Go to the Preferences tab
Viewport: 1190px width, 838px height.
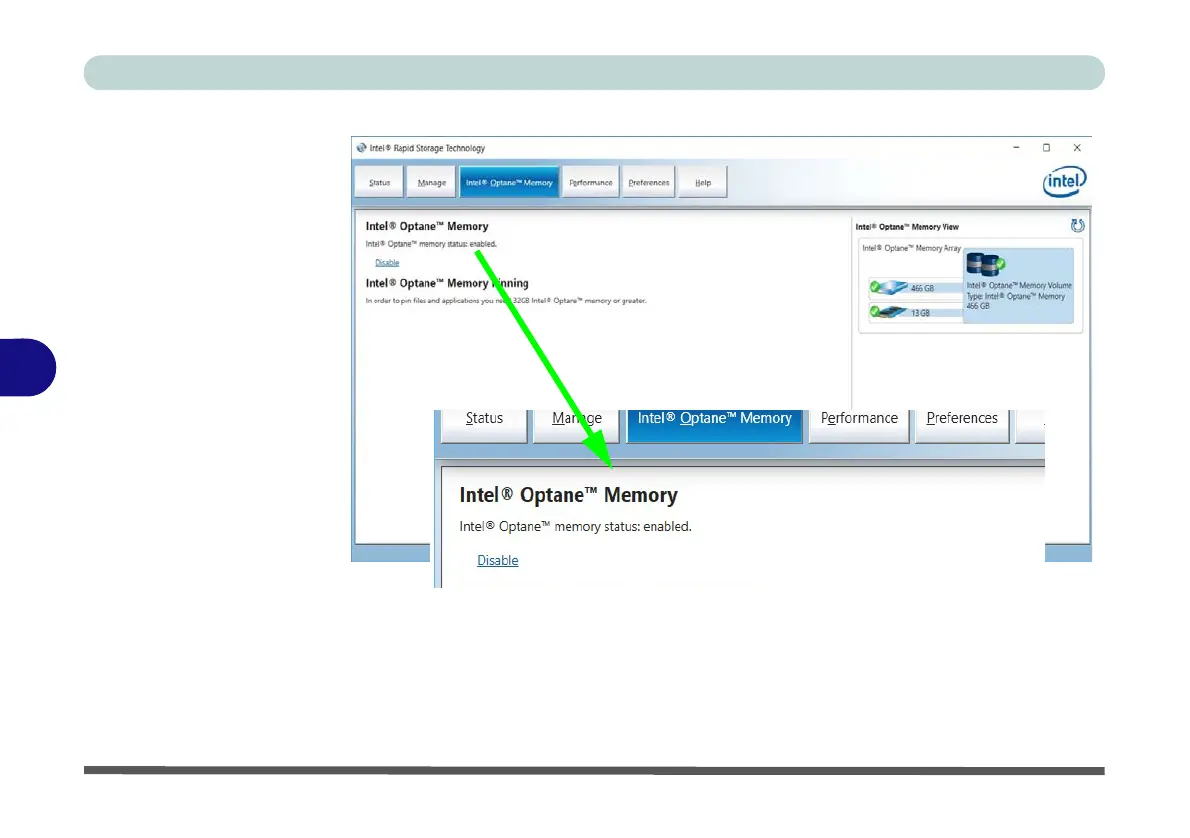point(648,182)
